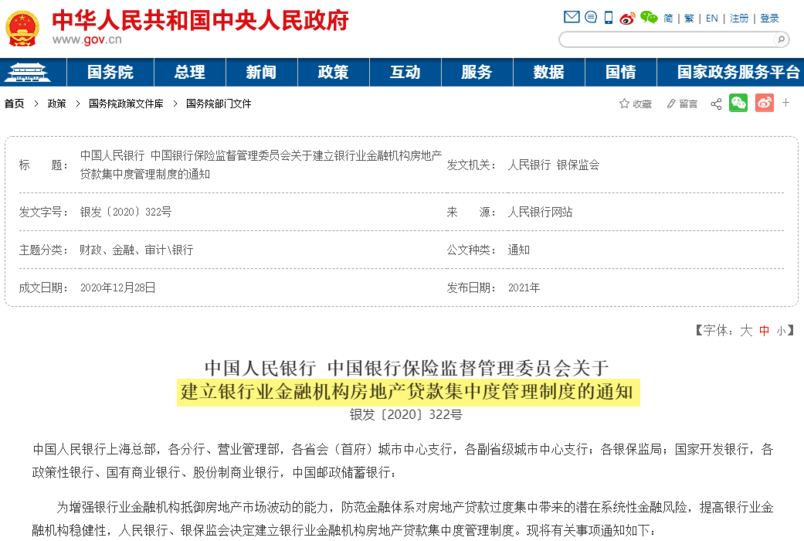Click the www.gov.cn site URL text
The image size is (804, 541).
pos(87,39)
